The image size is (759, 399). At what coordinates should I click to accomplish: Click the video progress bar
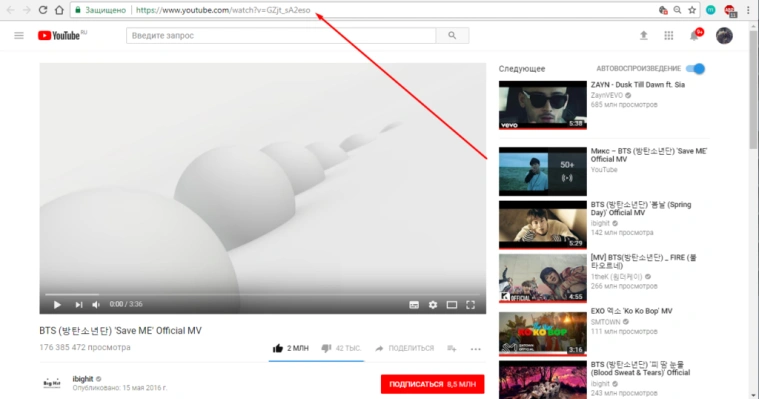tap(262, 294)
